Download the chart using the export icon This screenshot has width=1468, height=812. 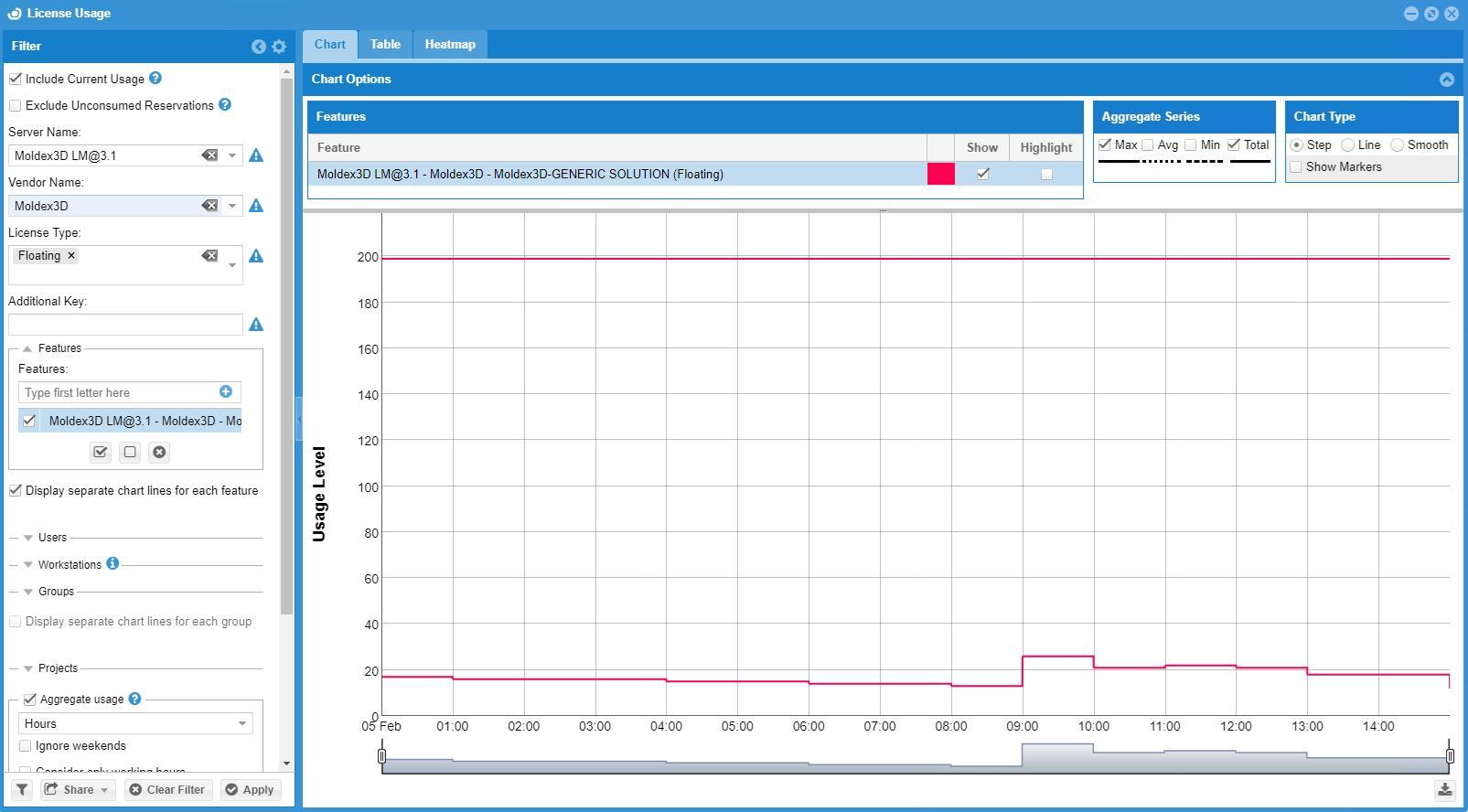(1445, 790)
